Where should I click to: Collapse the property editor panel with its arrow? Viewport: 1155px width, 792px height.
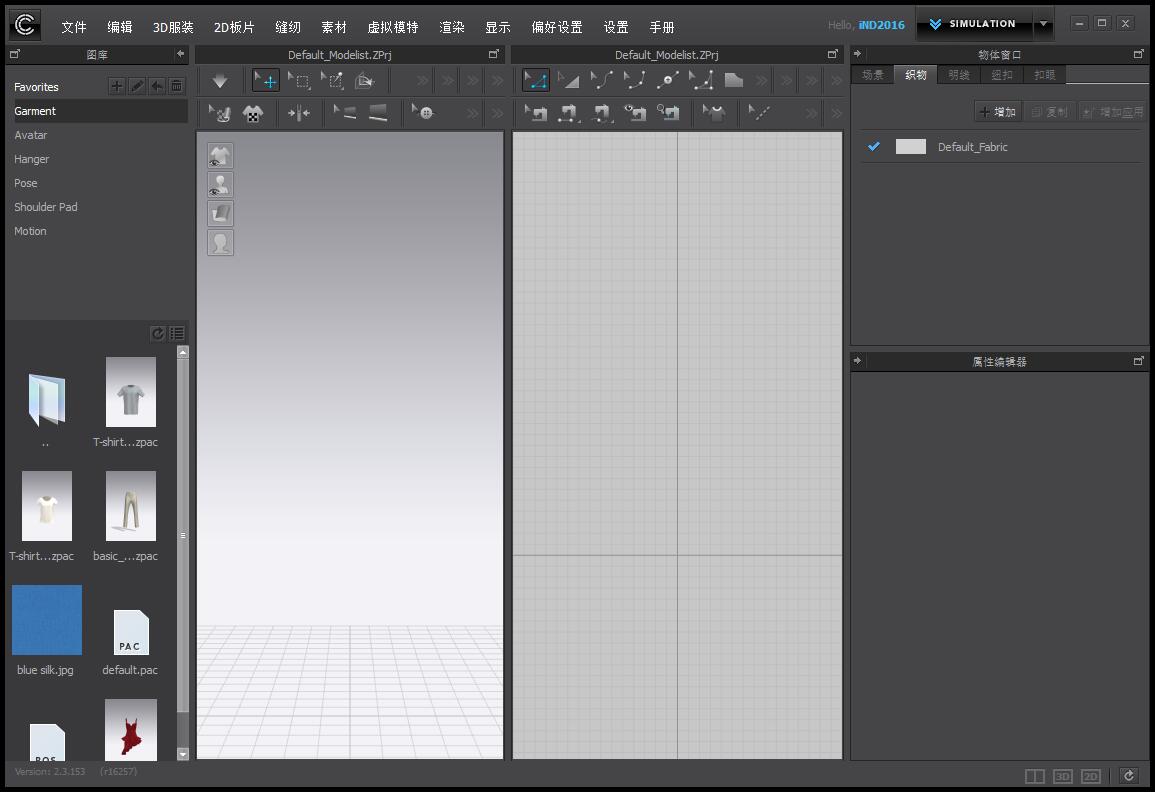(x=857, y=360)
